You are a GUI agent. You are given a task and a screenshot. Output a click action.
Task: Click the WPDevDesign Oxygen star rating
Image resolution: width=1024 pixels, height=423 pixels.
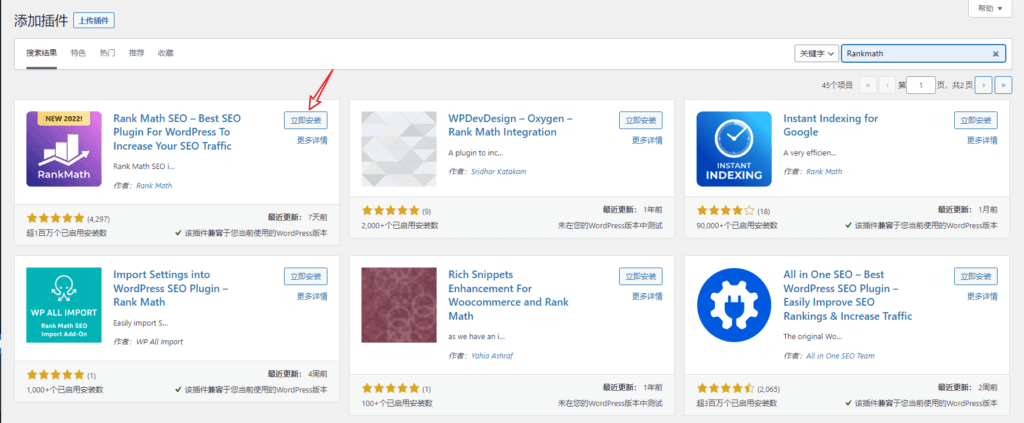click(391, 210)
